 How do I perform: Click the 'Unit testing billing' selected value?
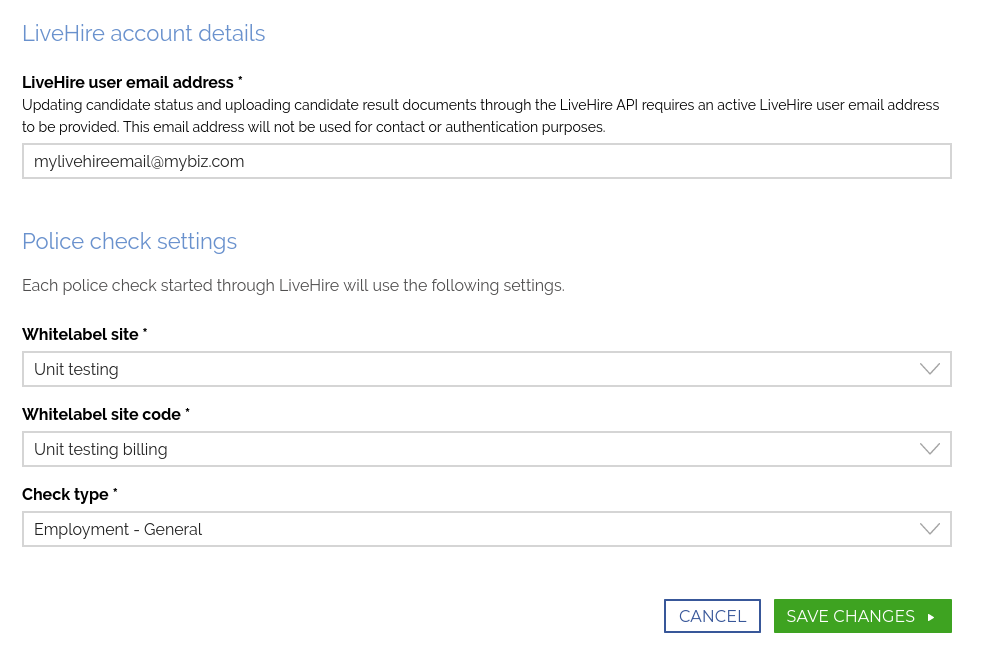[x=100, y=449]
